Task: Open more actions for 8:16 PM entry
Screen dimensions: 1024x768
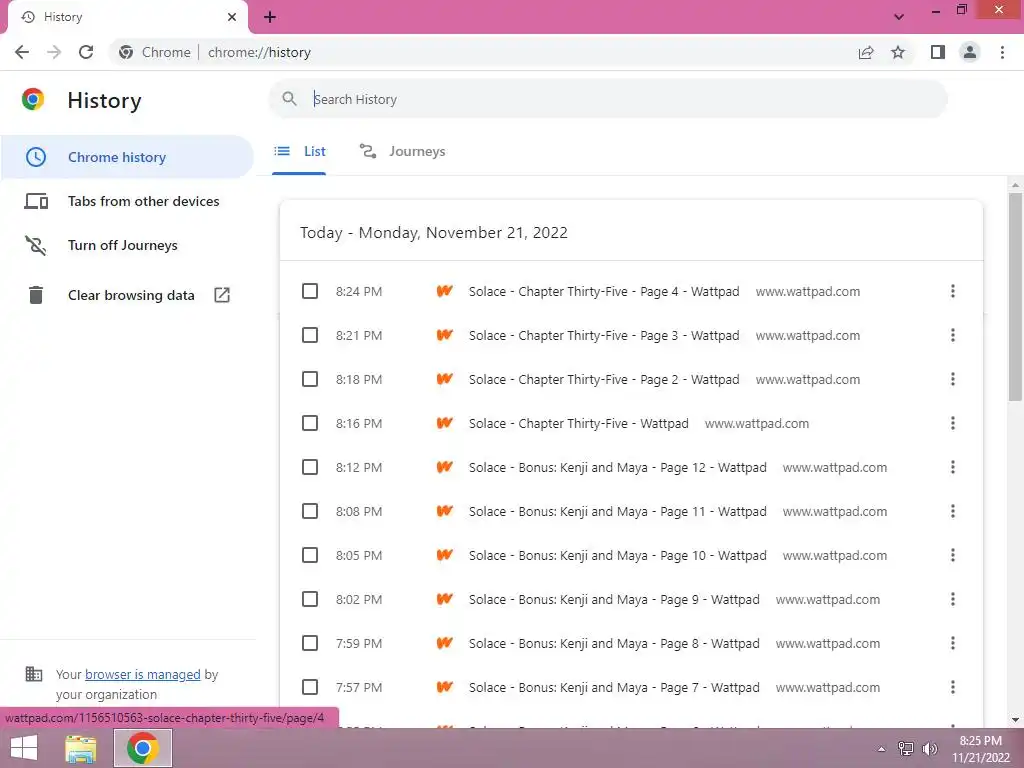Action: pos(953,423)
